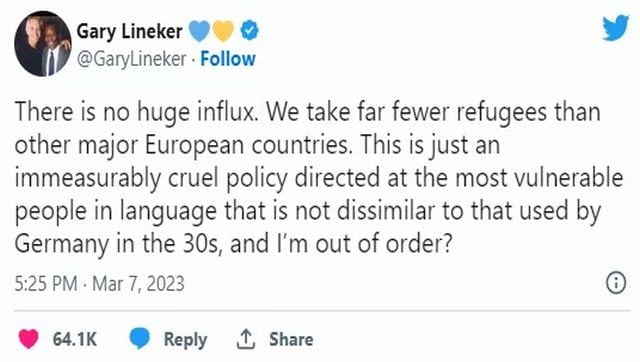
Task: Click the blue verified checkmark badge
Action: pyautogui.click(x=249, y=31)
